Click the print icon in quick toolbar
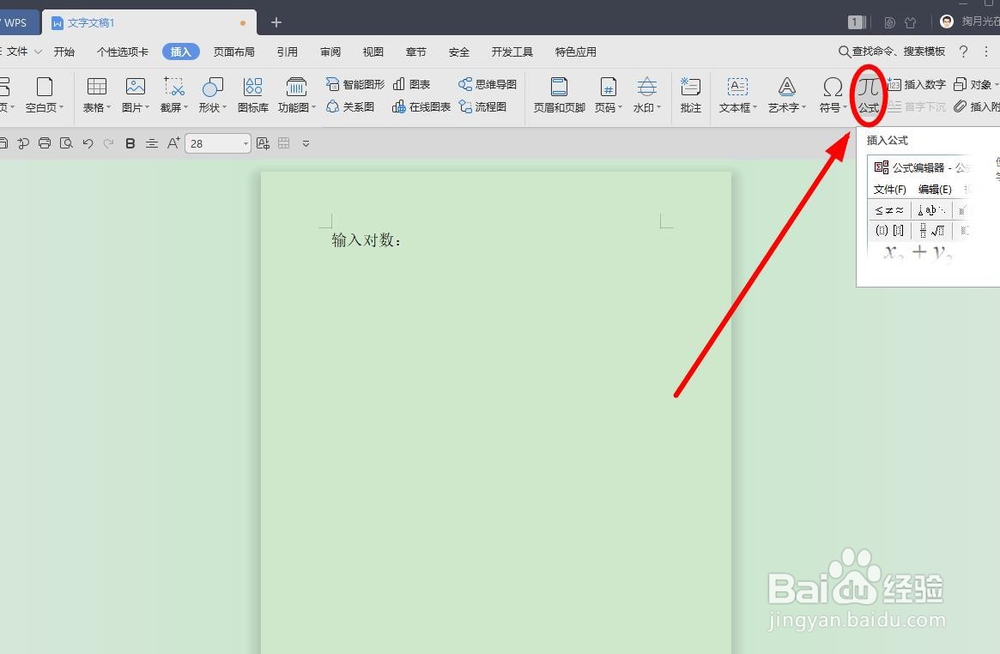The width and height of the screenshot is (1000, 654). (45, 144)
